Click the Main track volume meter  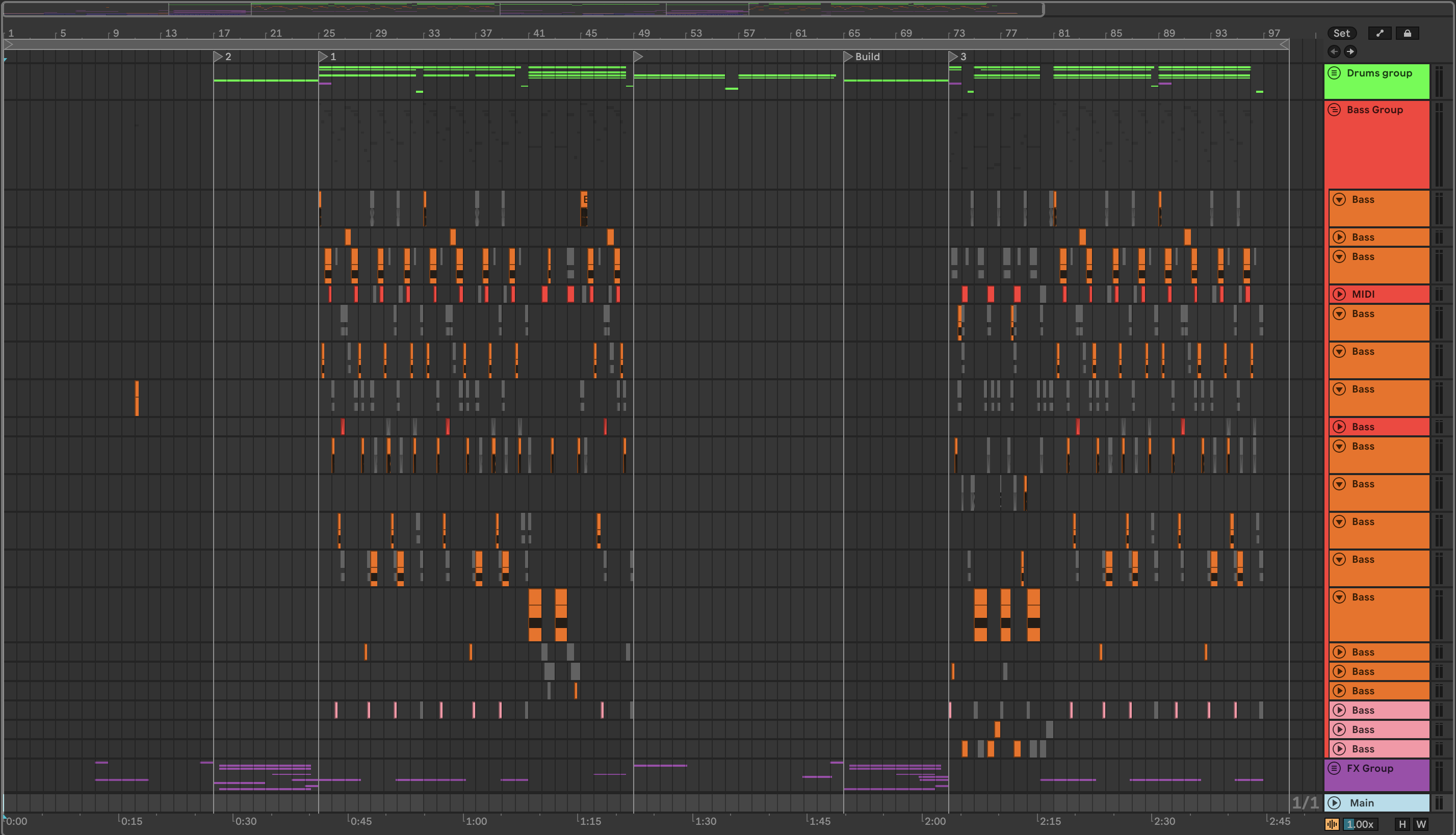pos(1438,803)
